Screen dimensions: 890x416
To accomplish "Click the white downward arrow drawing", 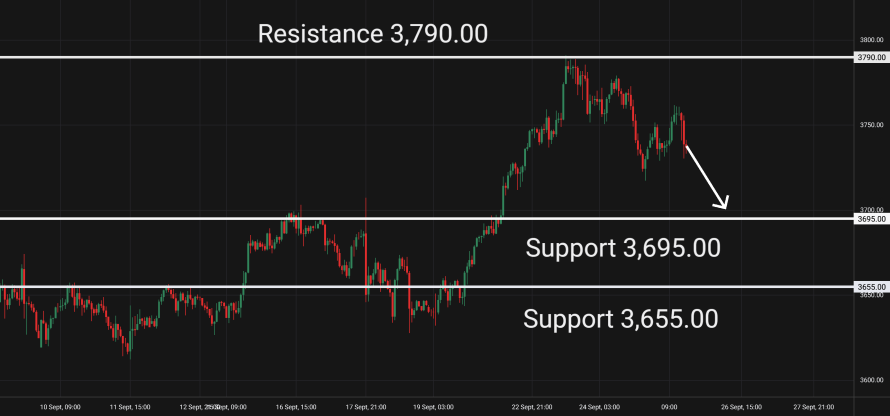I will coord(706,177).
